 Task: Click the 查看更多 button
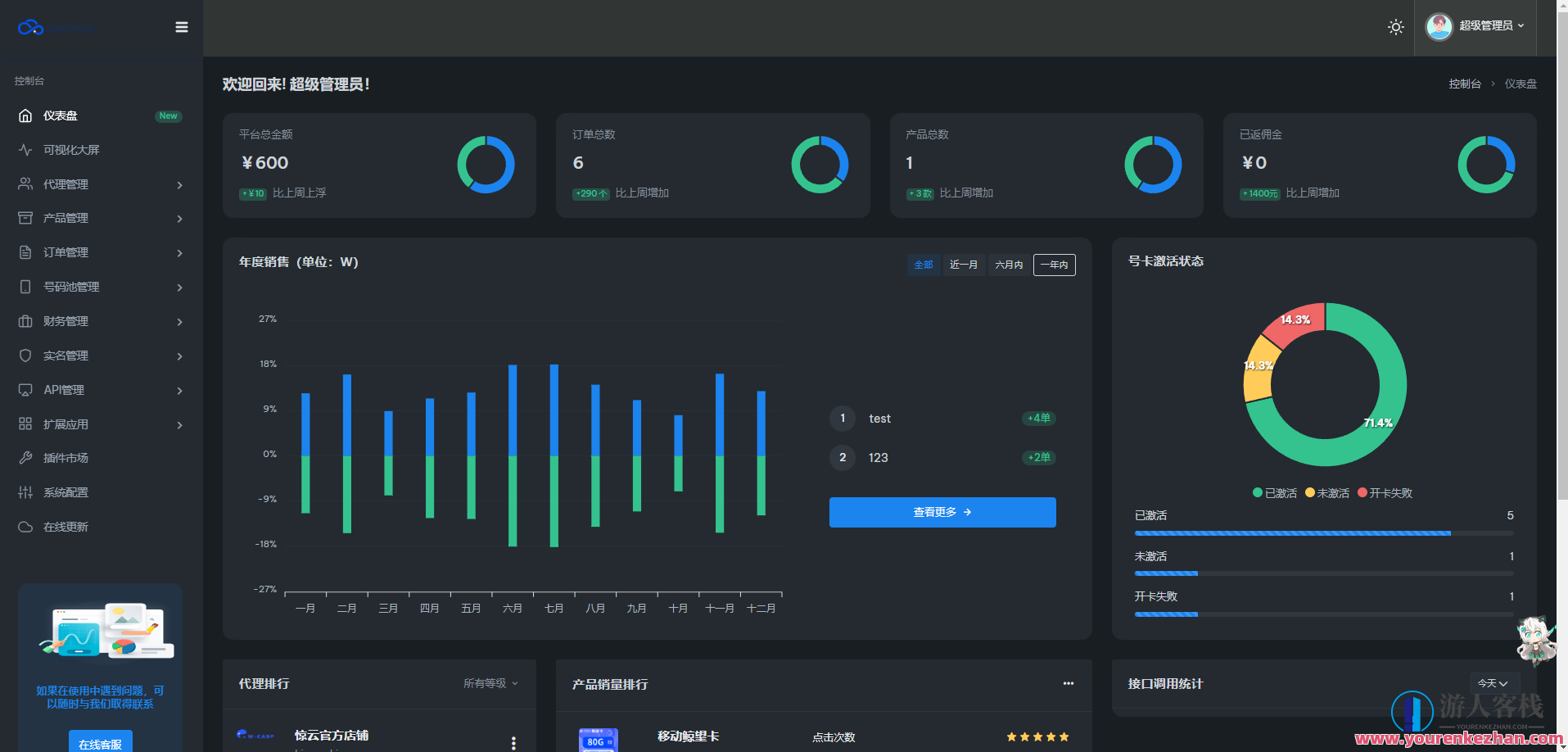[x=942, y=512]
